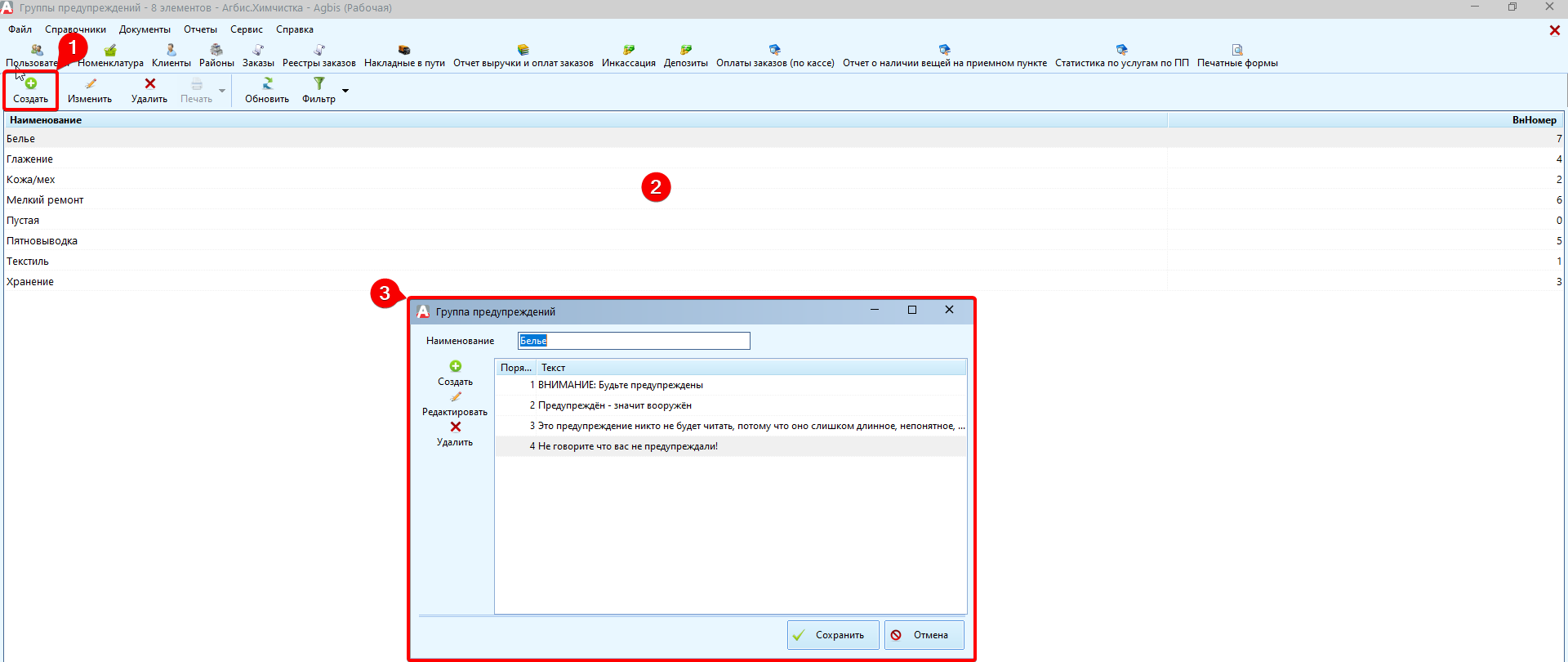
Task: Select warning 'ВНИМАНИЕ: Будьте предупреждены'
Action: click(x=731, y=385)
